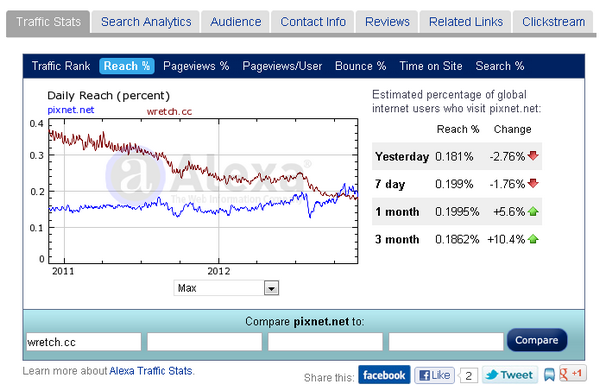Click the 3 month reach value 0.1862%
This screenshot has height=391, width=600.
pyautogui.click(x=457, y=239)
